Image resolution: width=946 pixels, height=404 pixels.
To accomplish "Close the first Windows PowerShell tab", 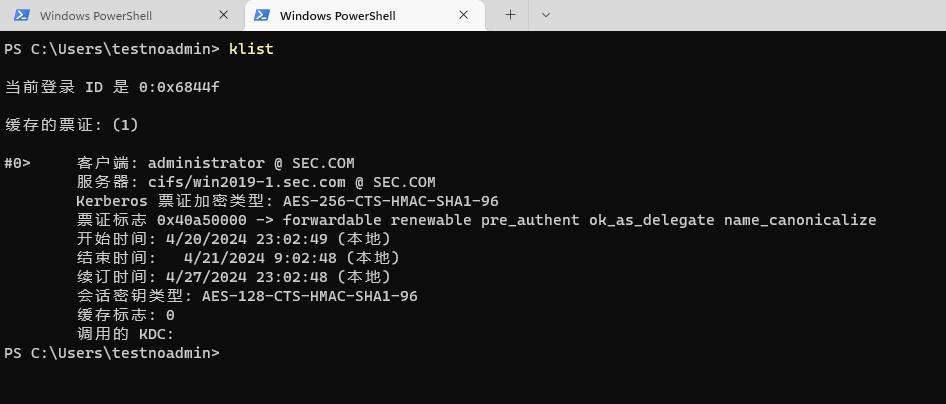I will [222, 15].
